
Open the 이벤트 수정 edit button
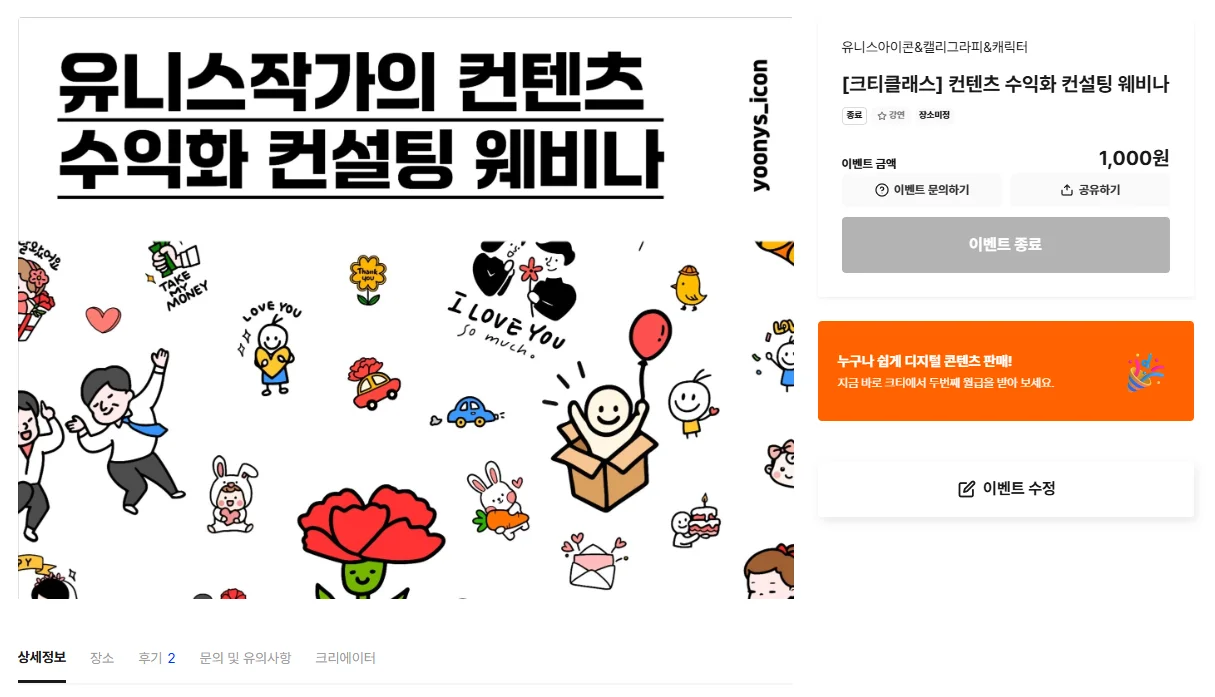pos(1006,489)
